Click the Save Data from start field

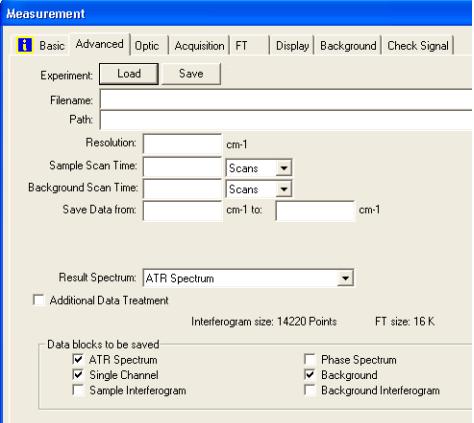point(182,211)
